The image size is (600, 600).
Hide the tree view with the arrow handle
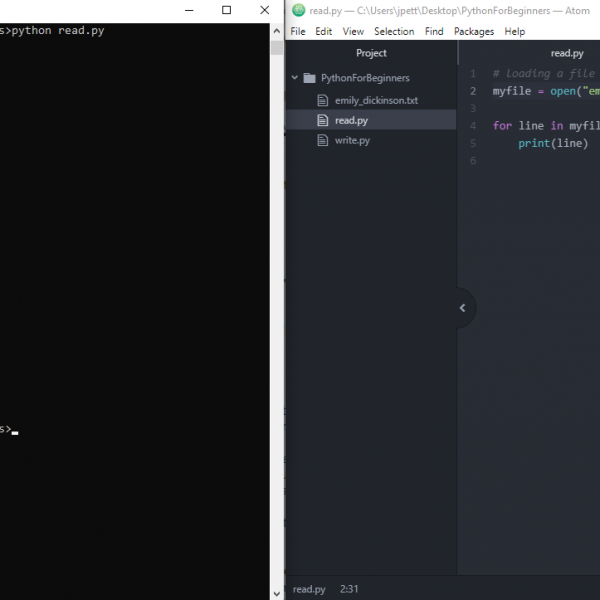click(465, 308)
